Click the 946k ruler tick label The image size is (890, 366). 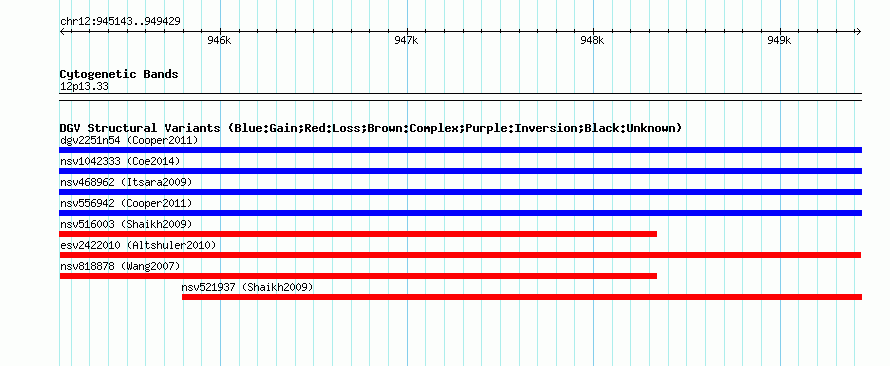point(219,41)
